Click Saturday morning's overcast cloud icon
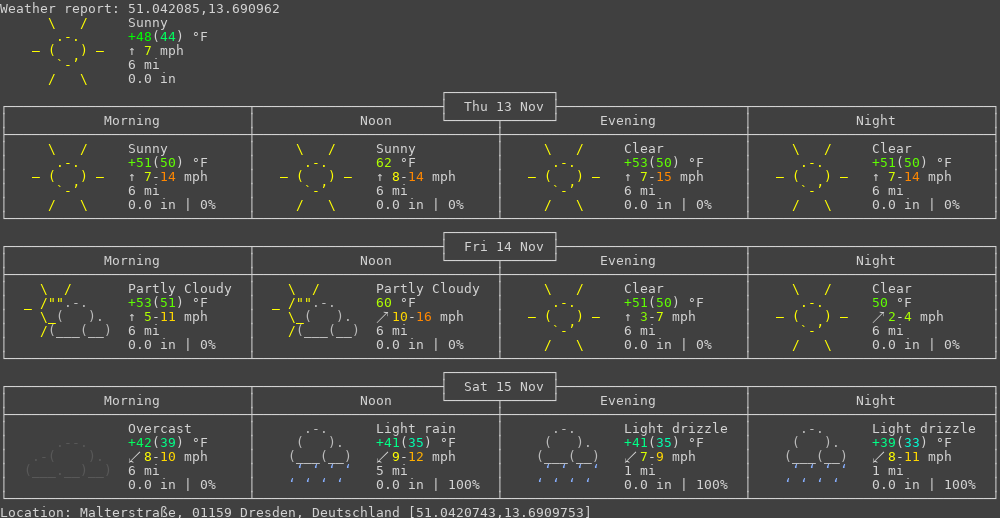Image resolution: width=1000 pixels, height=518 pixels. 68,457
